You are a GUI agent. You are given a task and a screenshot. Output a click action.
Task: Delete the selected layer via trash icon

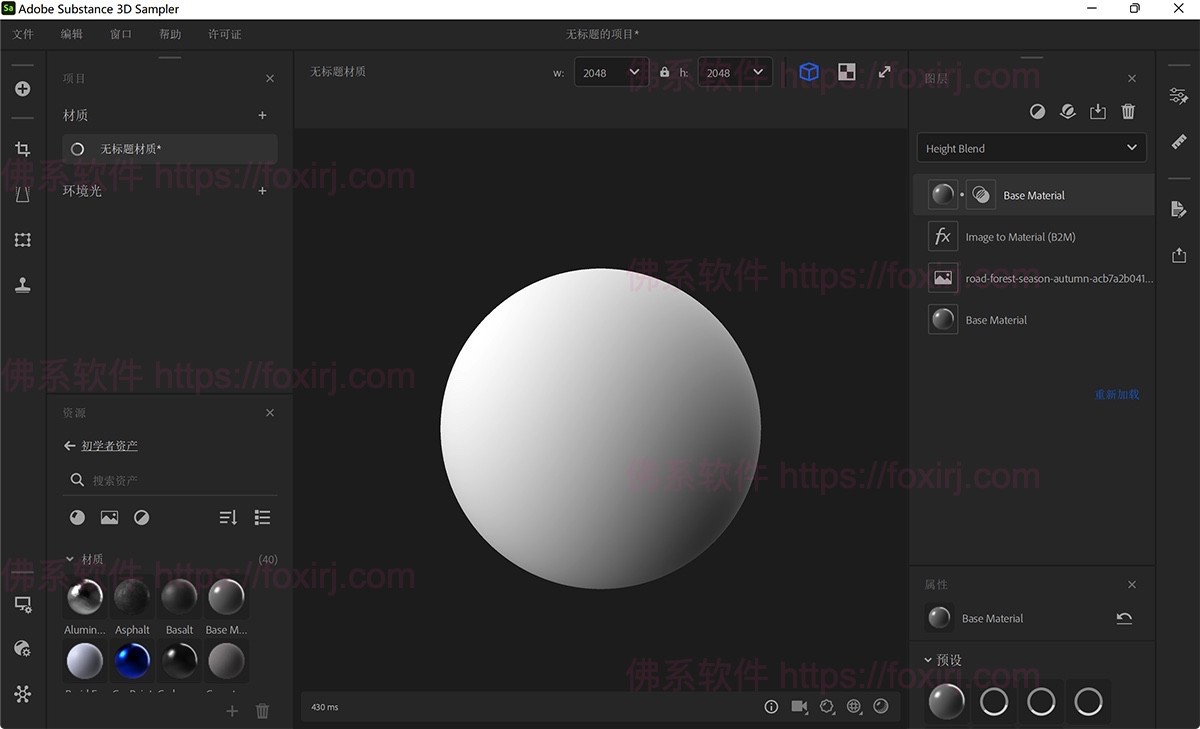(x=1128, y=111)
